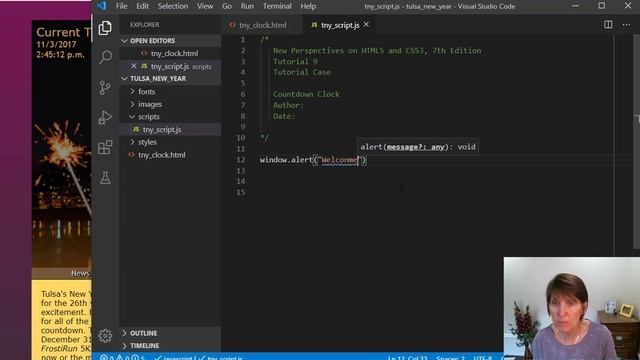This screenshot has width=640, height=360.
Task: Open the Help menu
Action: click(x=308, y=6)
